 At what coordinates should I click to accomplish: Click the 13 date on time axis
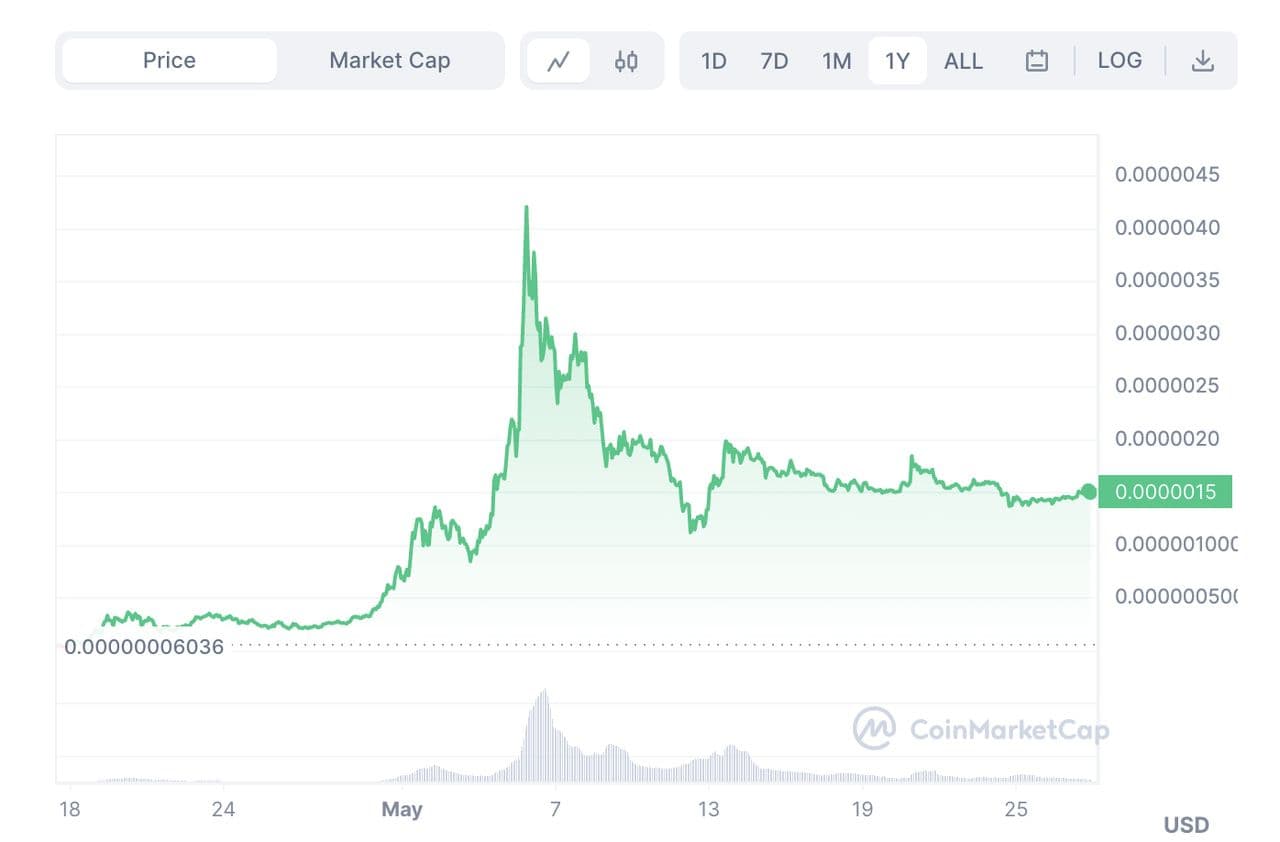click(708, 809)
